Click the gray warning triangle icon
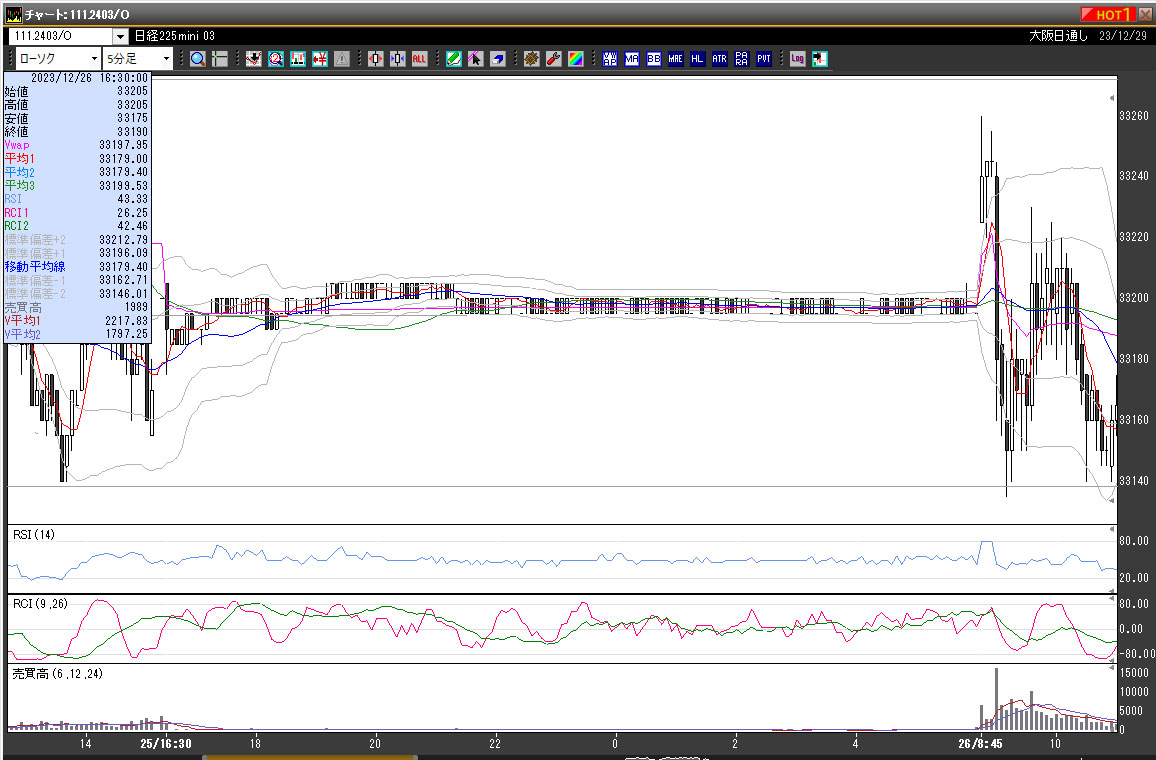 coord(341,59)
